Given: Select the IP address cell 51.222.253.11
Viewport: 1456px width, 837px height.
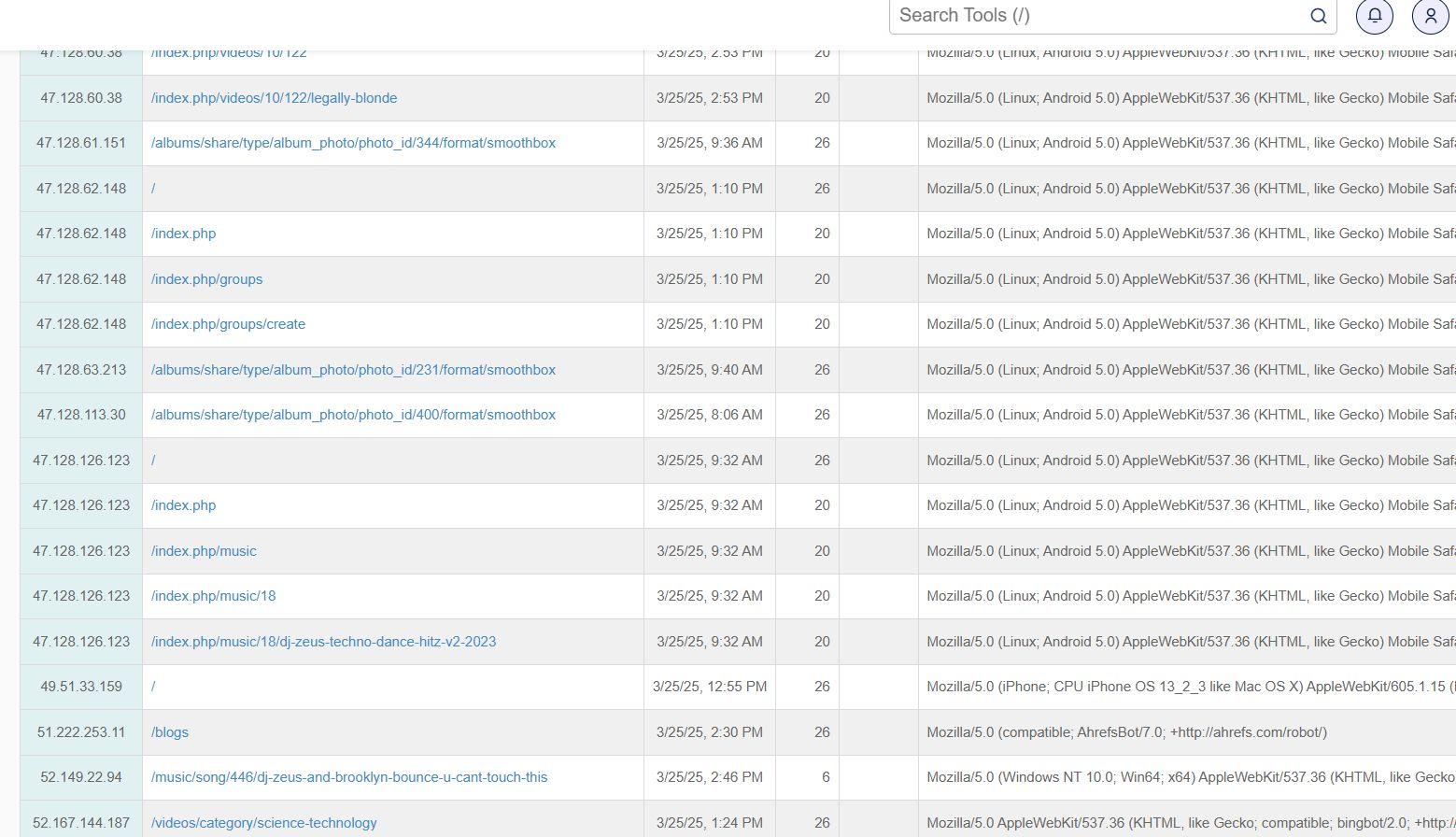Looking at the screenshot, I should (x=81, y=732).
